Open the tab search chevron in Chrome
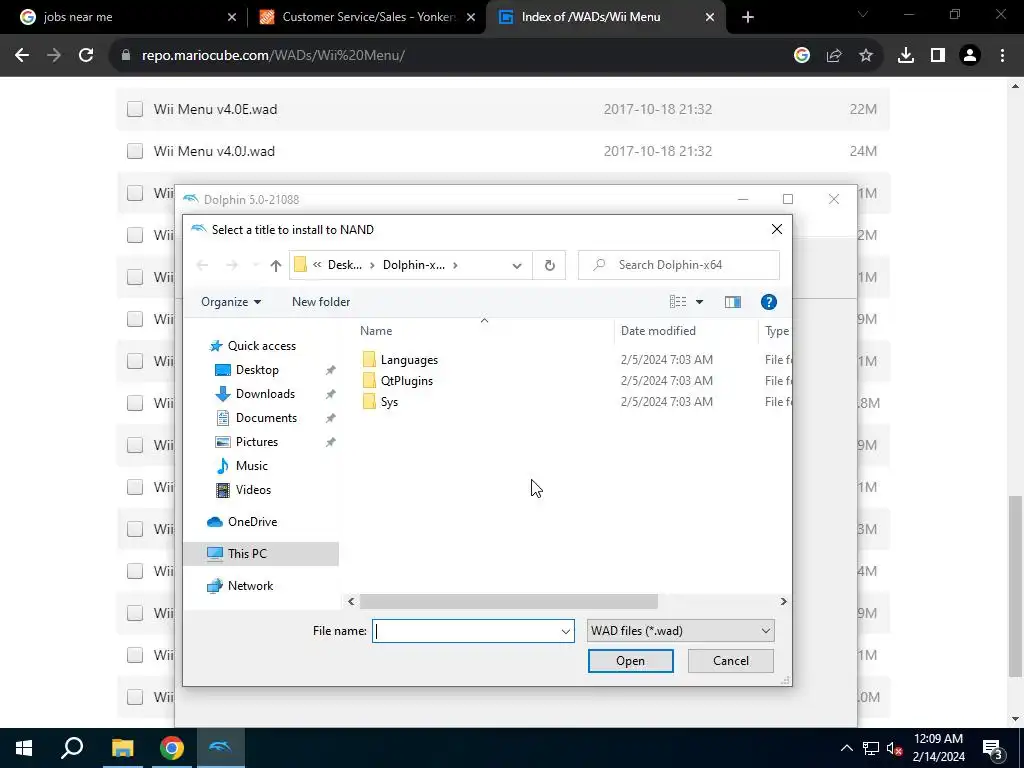 863,15
